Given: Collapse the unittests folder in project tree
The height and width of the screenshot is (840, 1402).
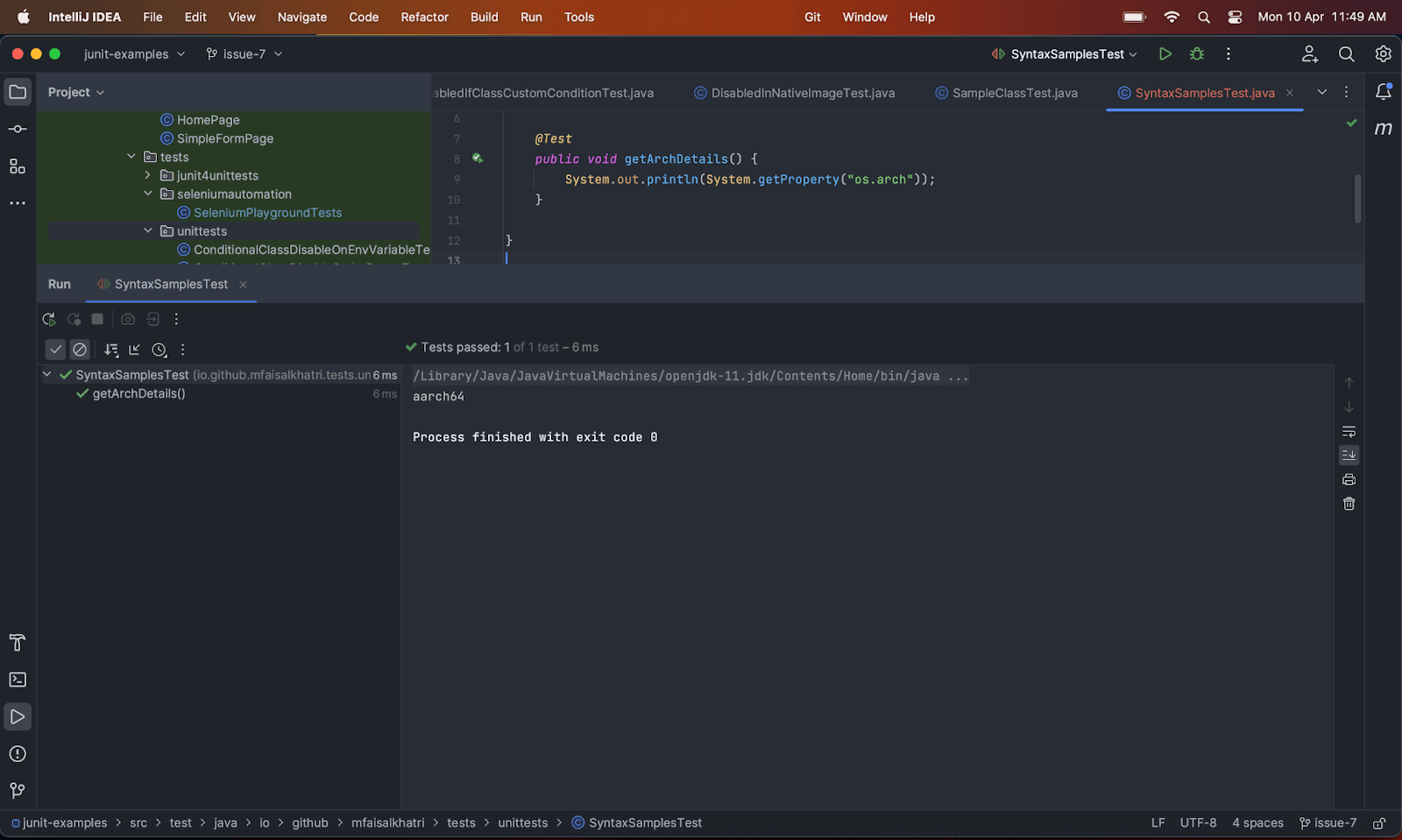Looking at the screenshot, I should pos(147,231).
